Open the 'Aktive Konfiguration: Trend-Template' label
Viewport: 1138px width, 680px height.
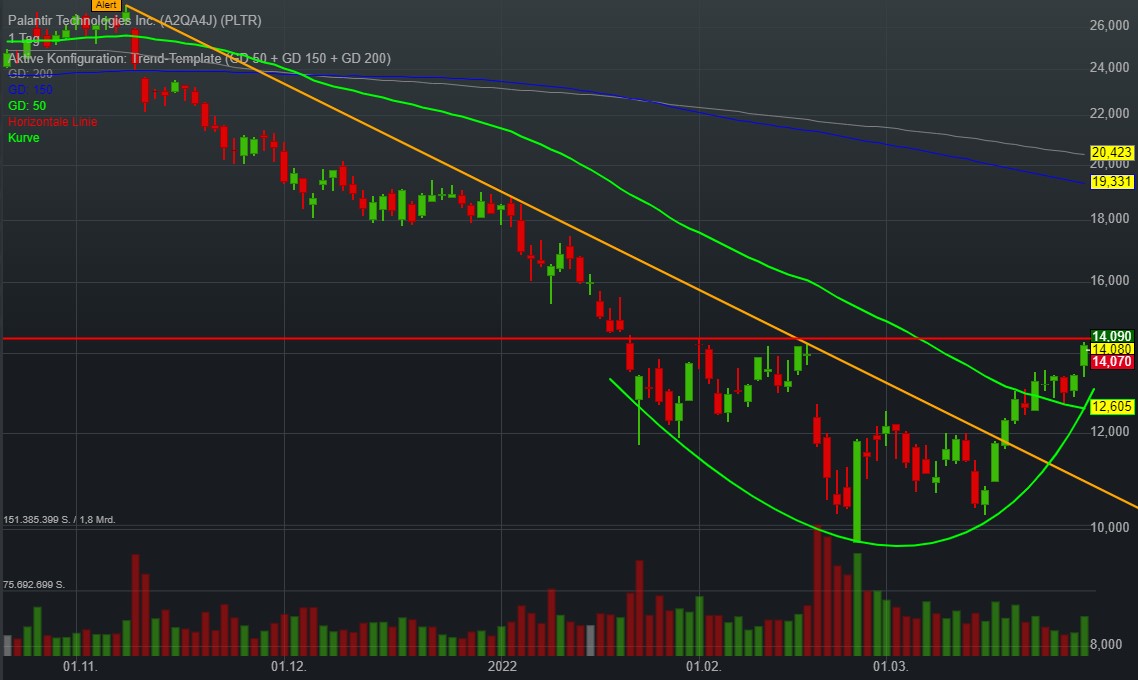[x=200, y=58]
